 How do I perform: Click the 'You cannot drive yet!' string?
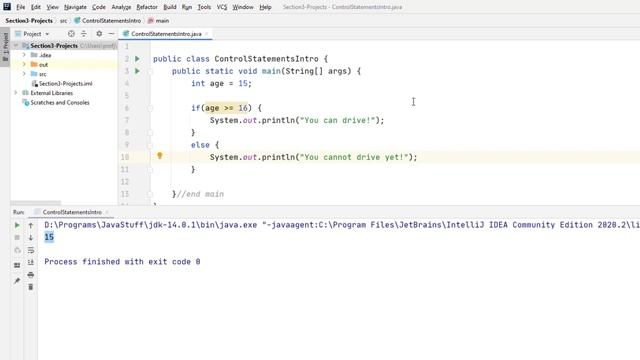point(354,157)
